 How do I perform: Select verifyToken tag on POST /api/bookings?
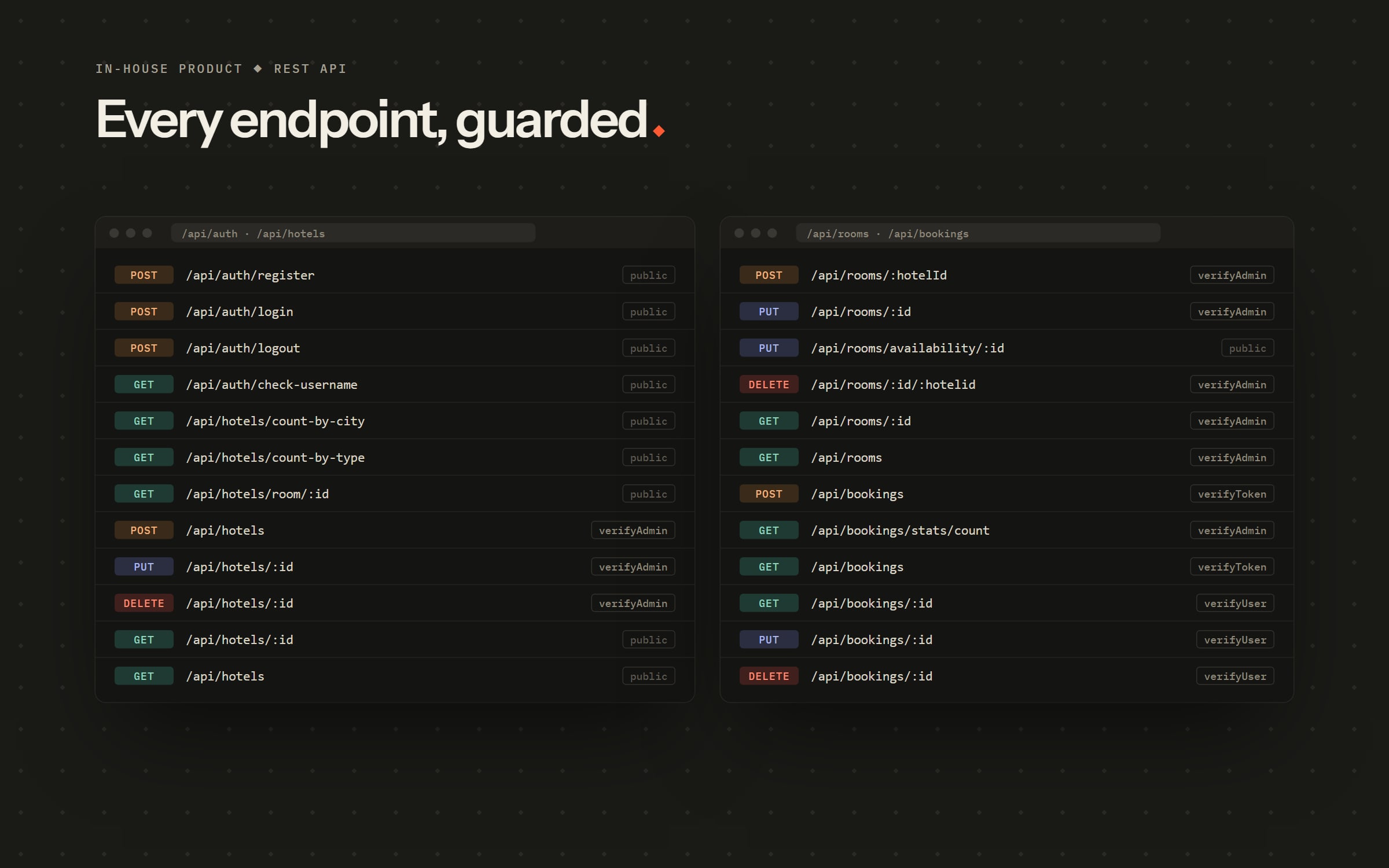click(1232, 494)
